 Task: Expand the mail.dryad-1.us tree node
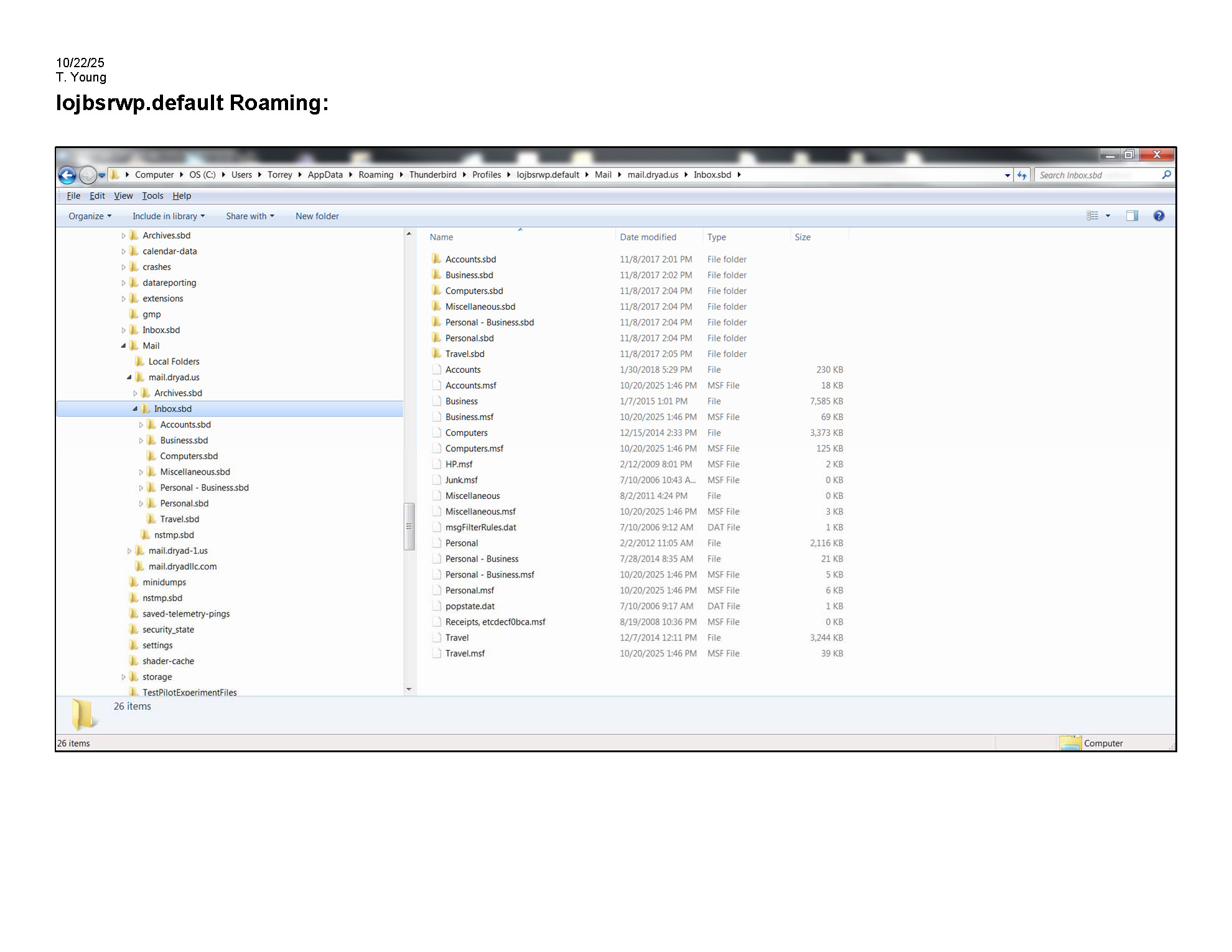pos(129,551)
